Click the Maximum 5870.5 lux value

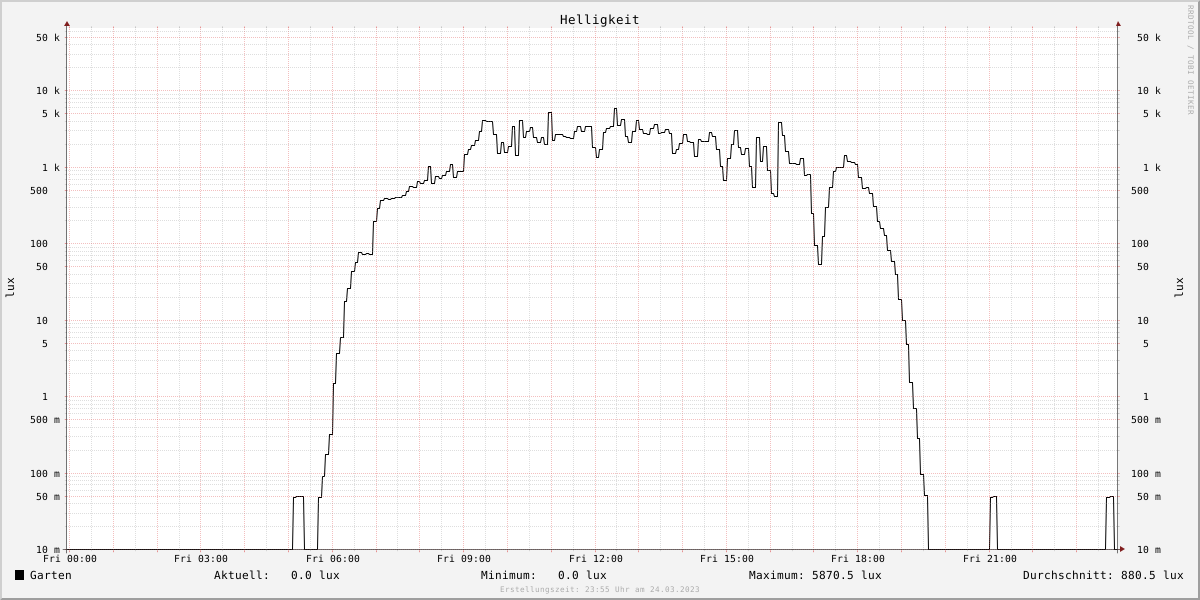coord(847,575)
